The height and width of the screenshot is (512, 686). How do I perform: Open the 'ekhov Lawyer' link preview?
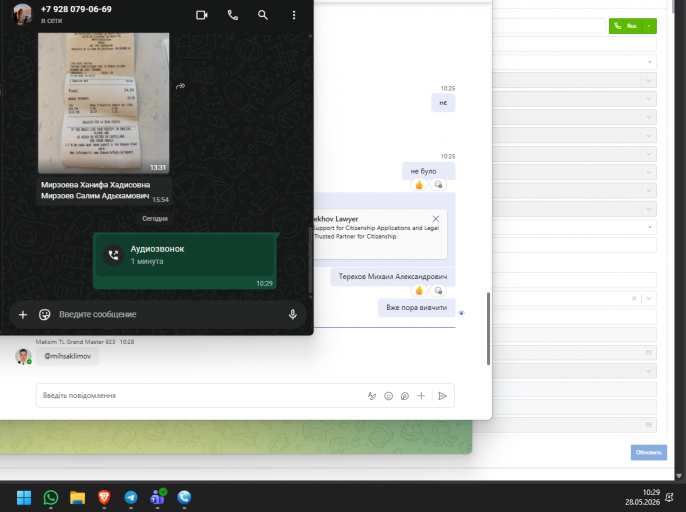coord(380,235)
